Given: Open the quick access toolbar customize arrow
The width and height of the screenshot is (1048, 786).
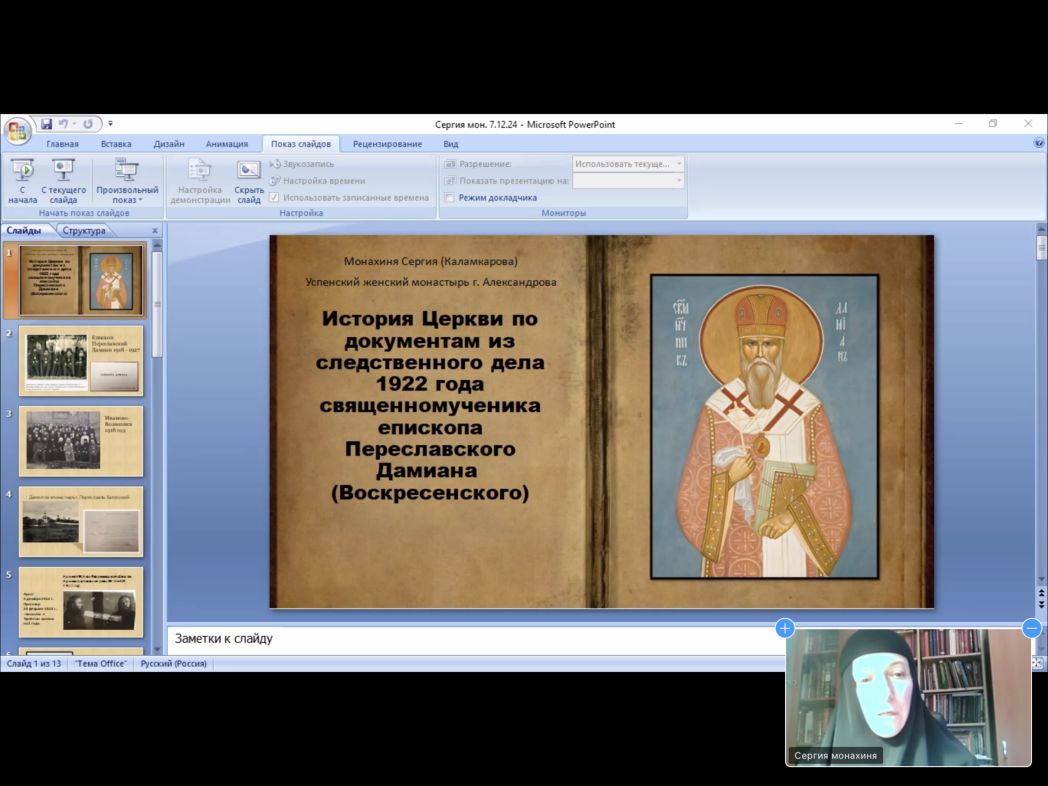Looking at the screenshot, I should point(110,124).
